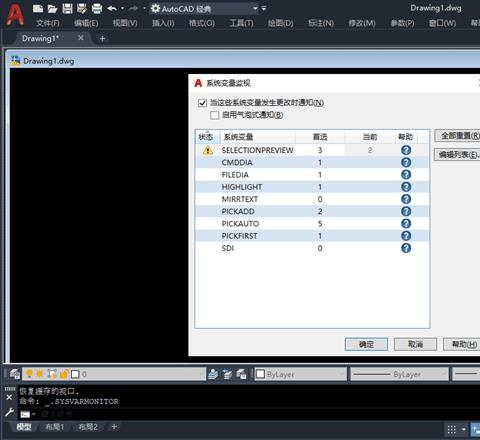Select the CMDDIA variable row
The image size is (480, 440).
click(x=312, y=162)
